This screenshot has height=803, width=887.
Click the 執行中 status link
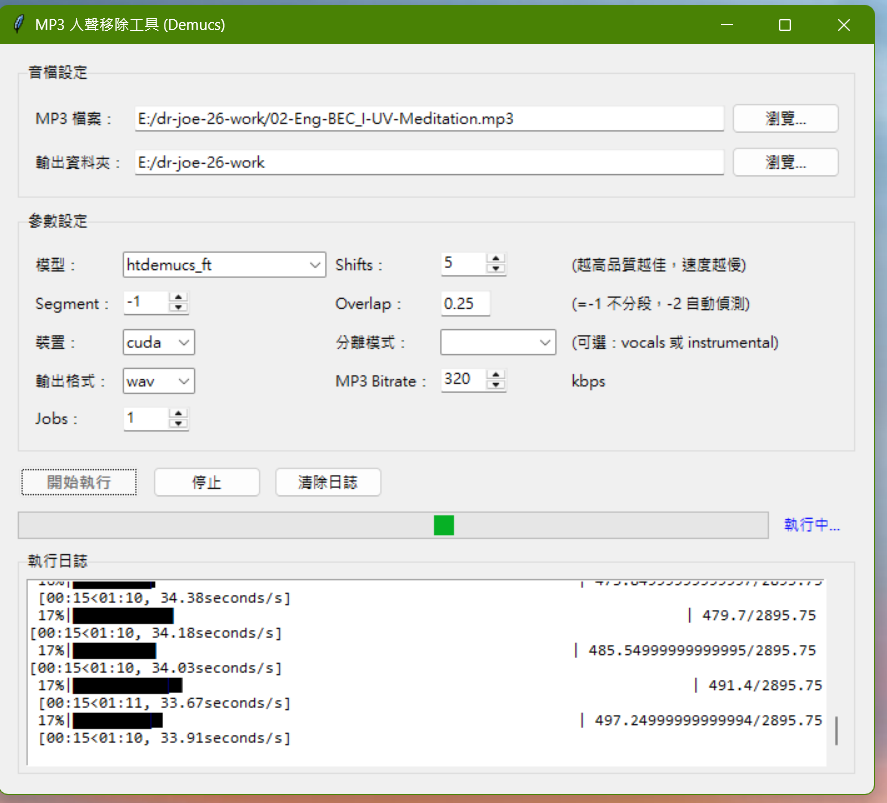point(812,524)
